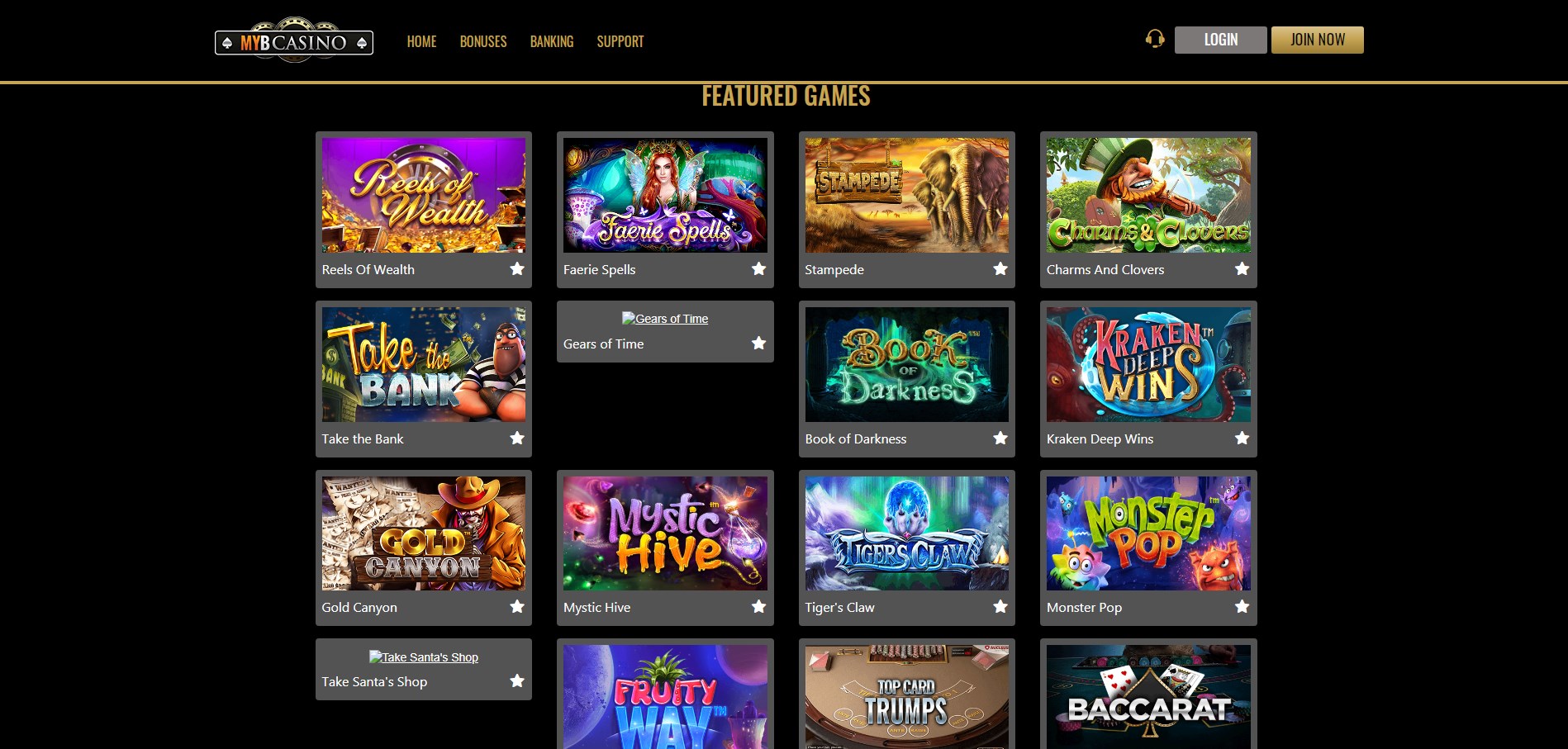
Task: Star the Gold Canyon game card
Action: (517, 606)
